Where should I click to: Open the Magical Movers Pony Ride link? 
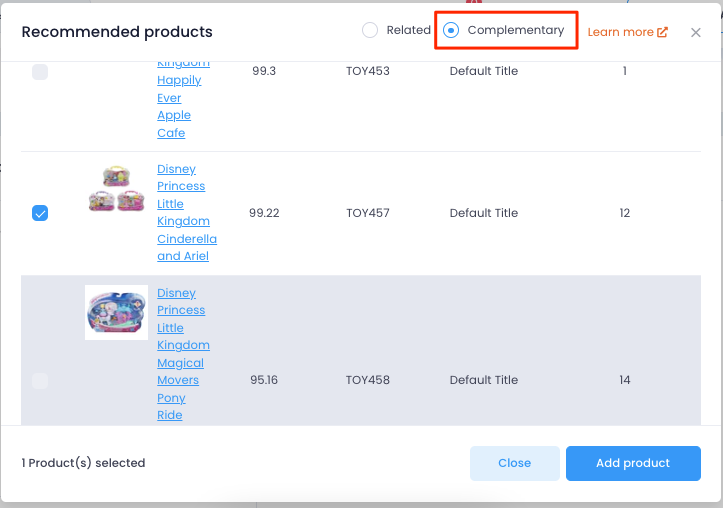[x=183, y=354]
